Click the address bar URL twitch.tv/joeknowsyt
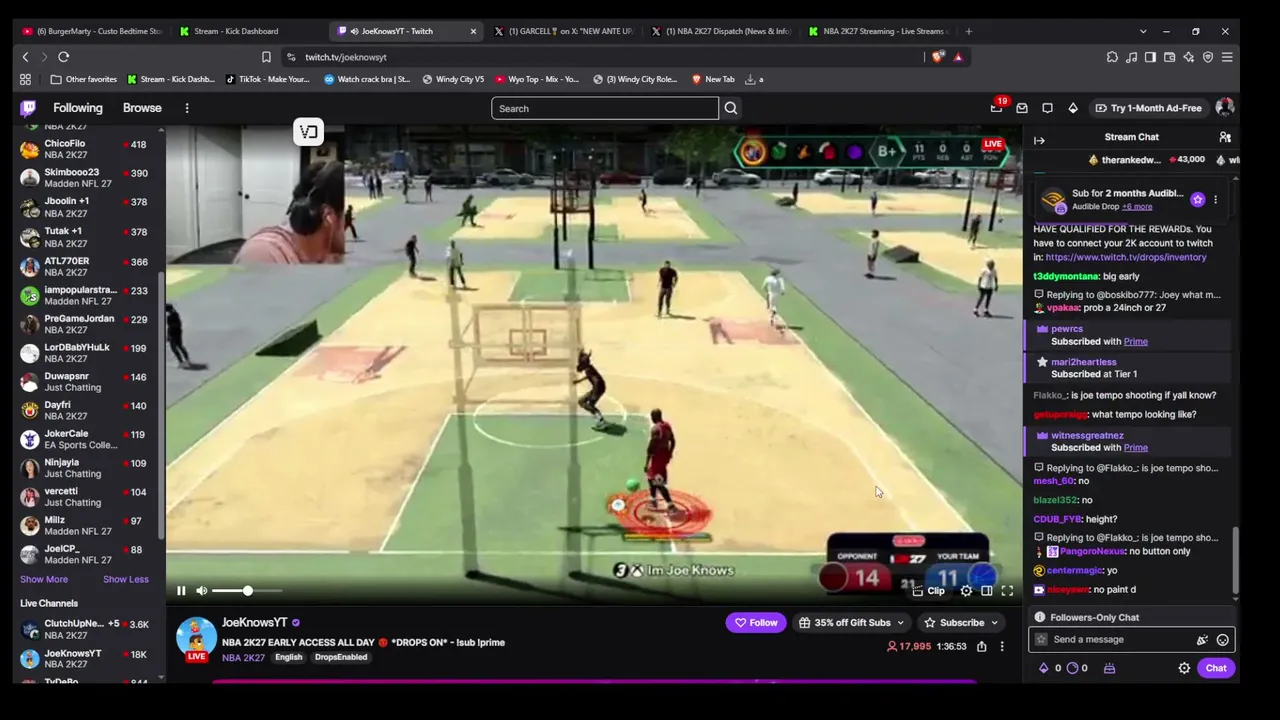 (x=346, y=57)
